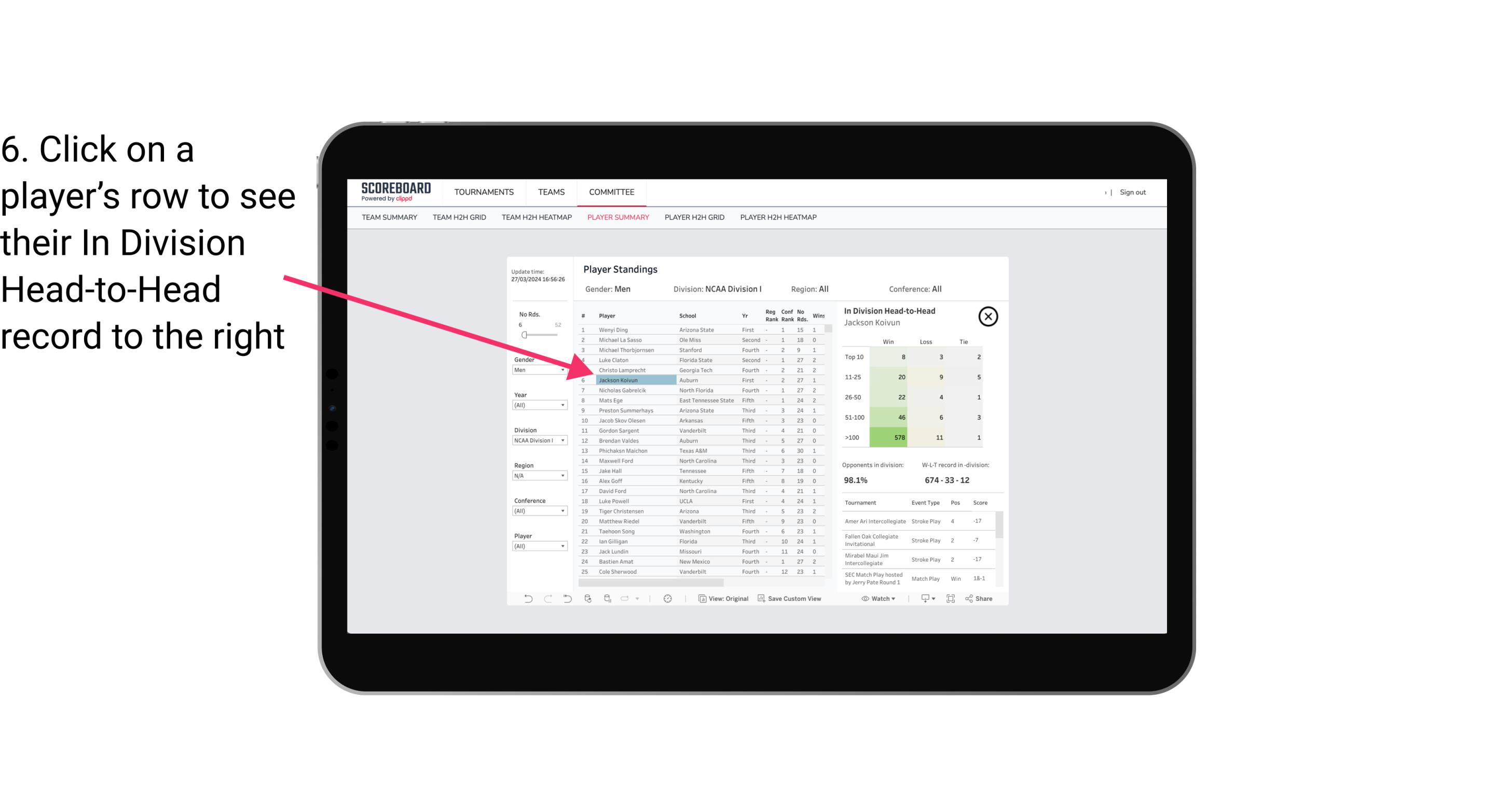1509x812 pixels.
Task: Toggle Gender filter to Men
Action: click(x=536, y=371)
